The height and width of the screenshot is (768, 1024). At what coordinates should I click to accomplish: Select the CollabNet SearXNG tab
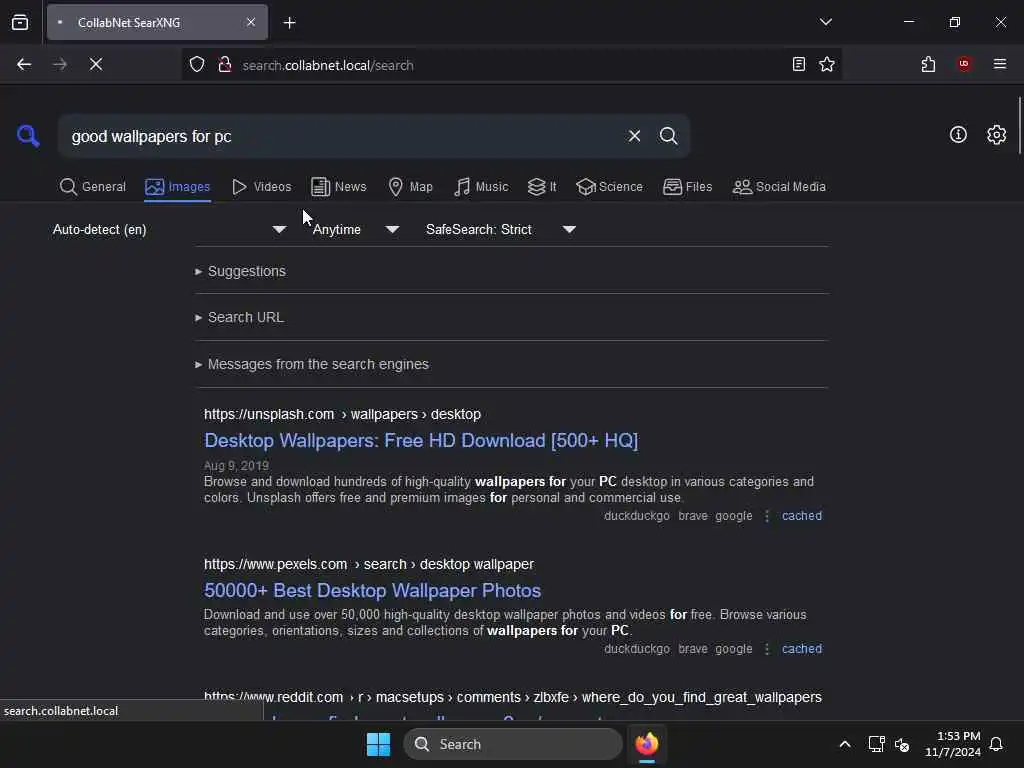point(157,22)
